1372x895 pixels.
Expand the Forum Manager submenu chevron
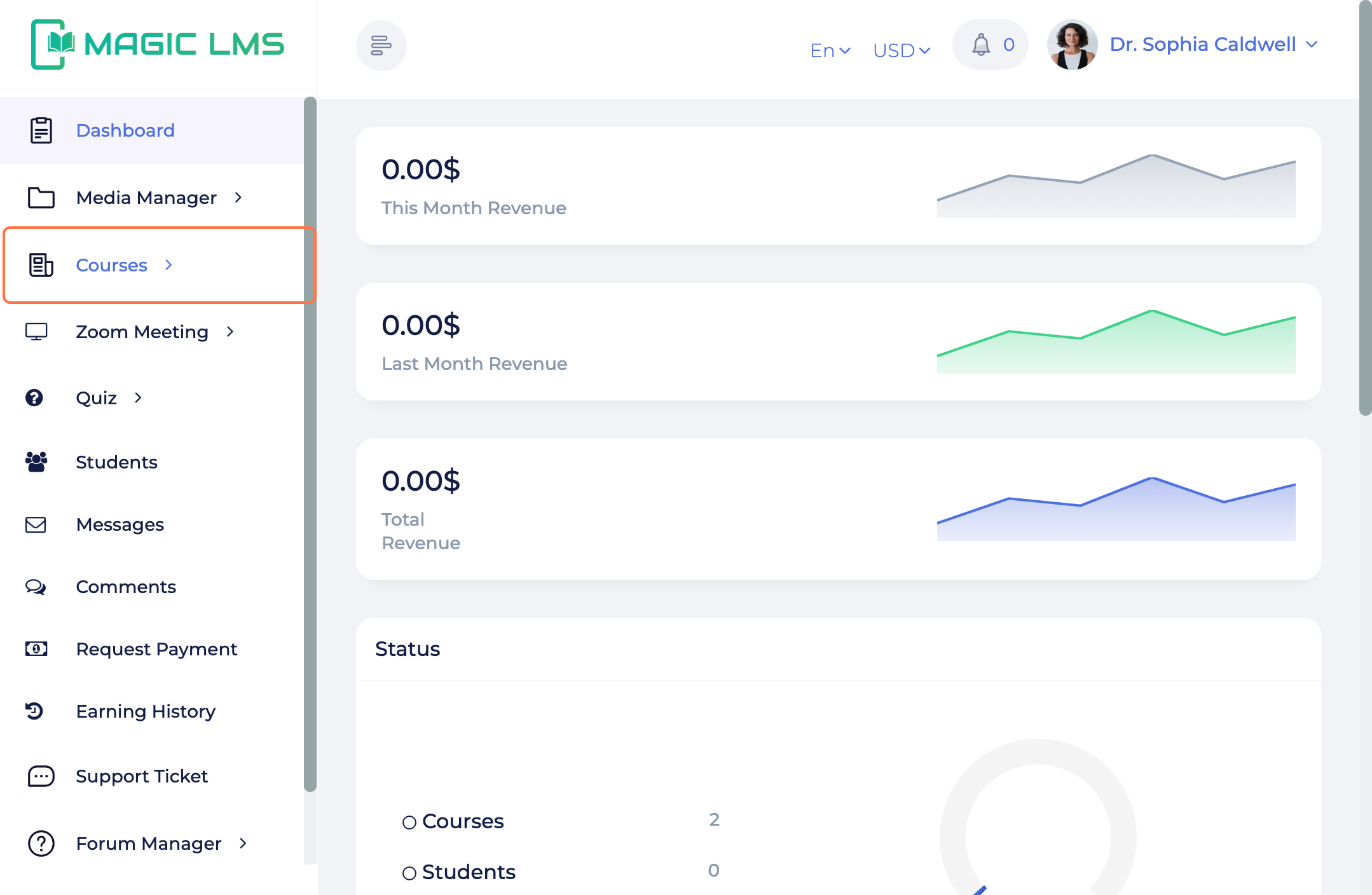click(x=243, y=844)
